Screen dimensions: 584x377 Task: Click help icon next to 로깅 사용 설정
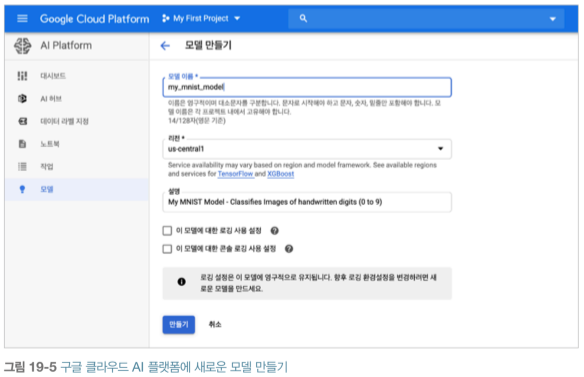pyautogui.click(x=274, y=231)
